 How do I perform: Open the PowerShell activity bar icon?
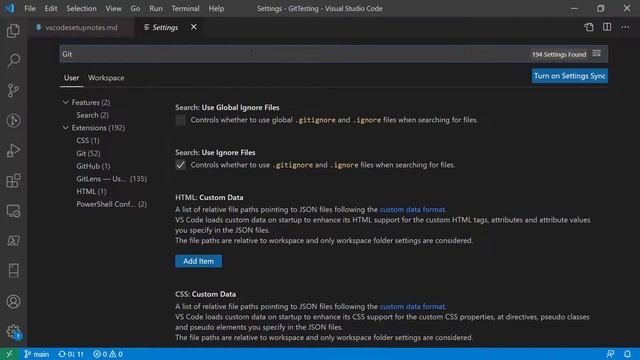click(x=13, y=241)
